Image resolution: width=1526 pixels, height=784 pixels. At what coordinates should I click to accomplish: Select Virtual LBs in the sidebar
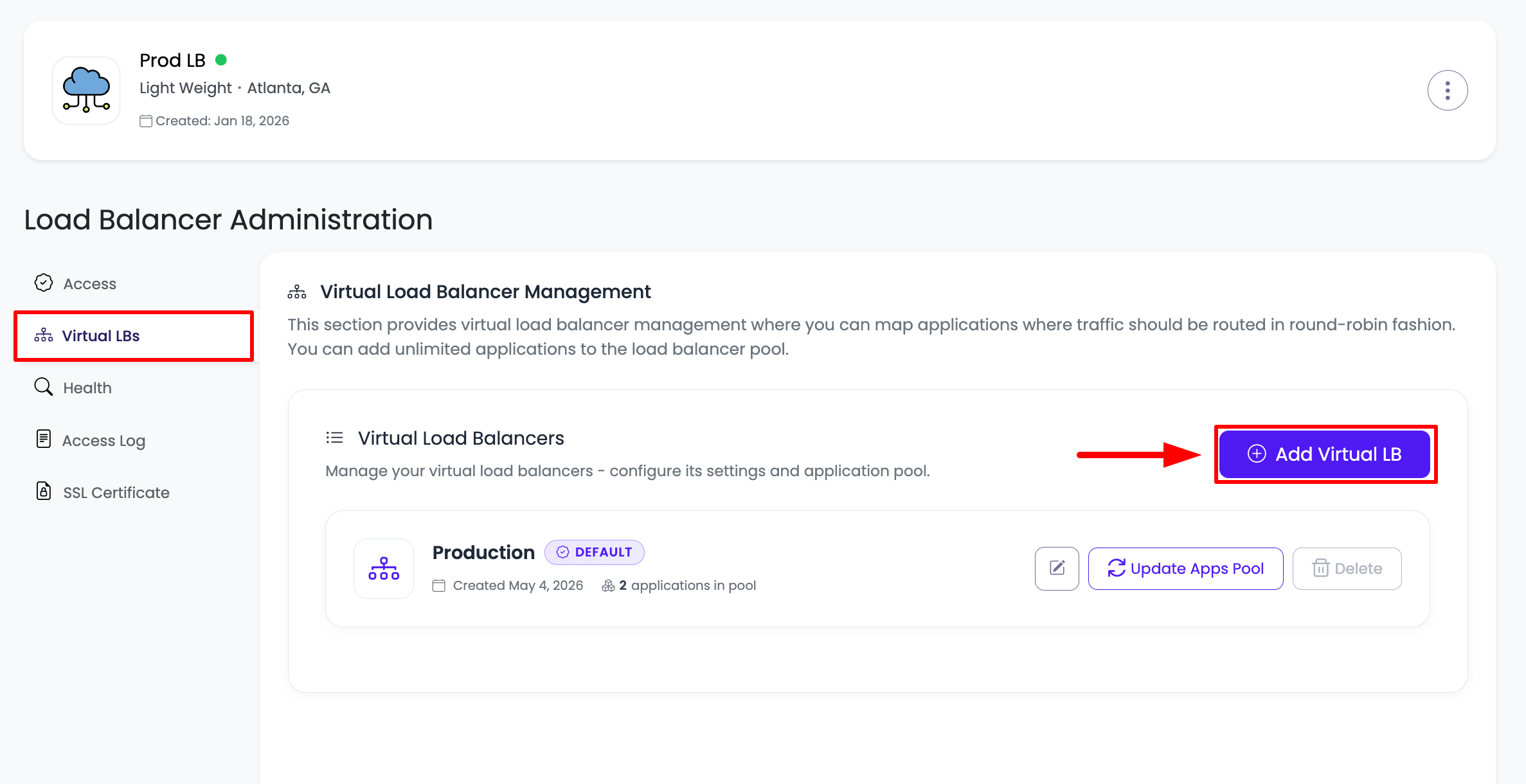tap(134, 336)
